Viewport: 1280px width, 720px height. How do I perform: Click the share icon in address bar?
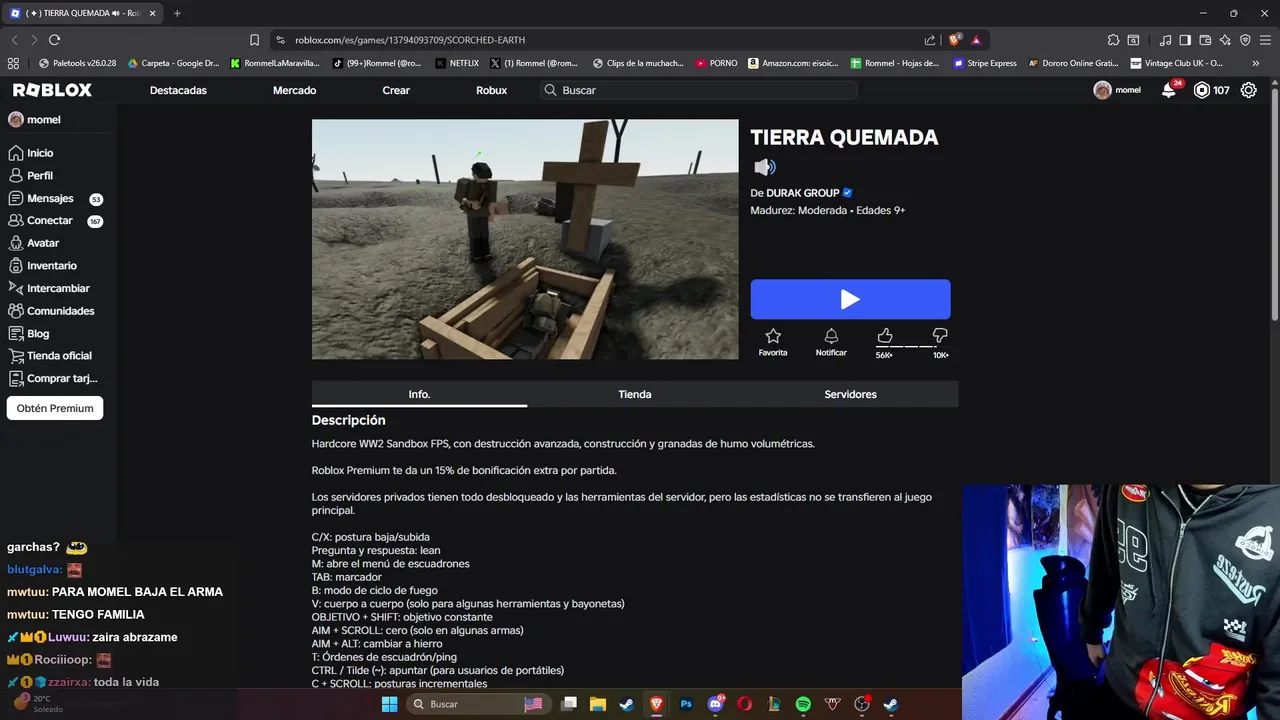(x=930, y=40)
